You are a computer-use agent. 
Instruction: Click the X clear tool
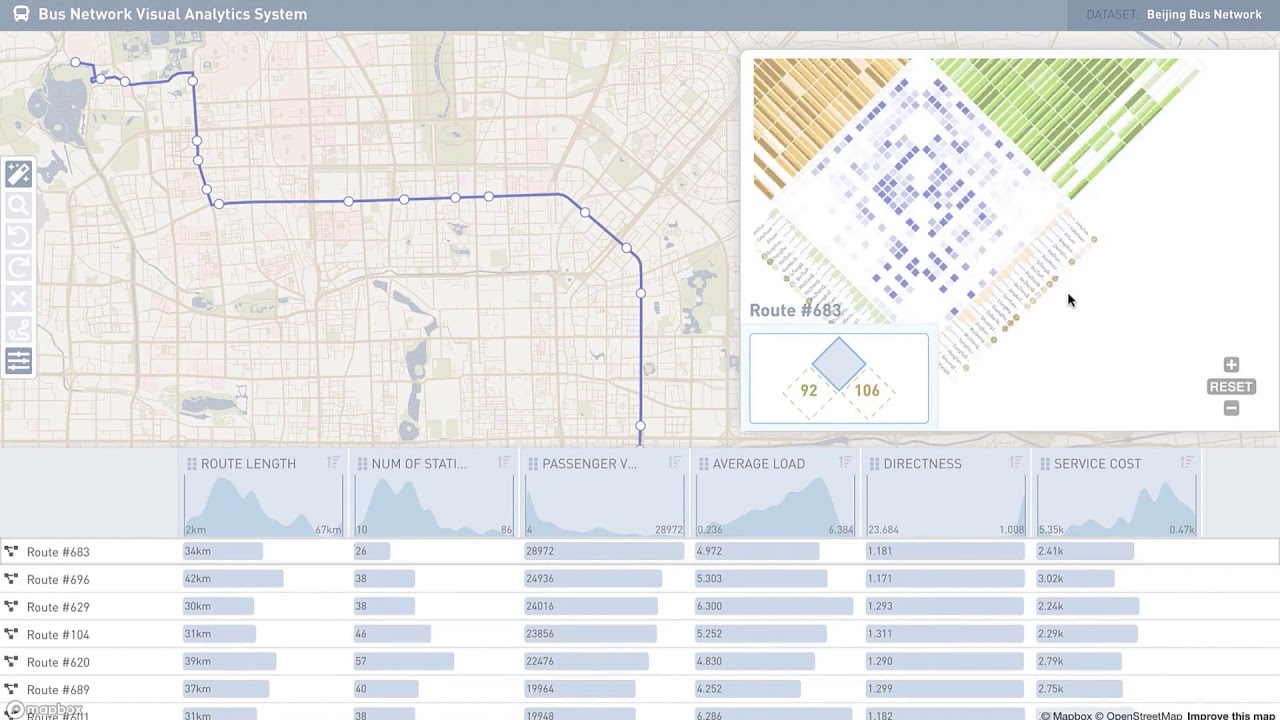click(x=18, y=299)
